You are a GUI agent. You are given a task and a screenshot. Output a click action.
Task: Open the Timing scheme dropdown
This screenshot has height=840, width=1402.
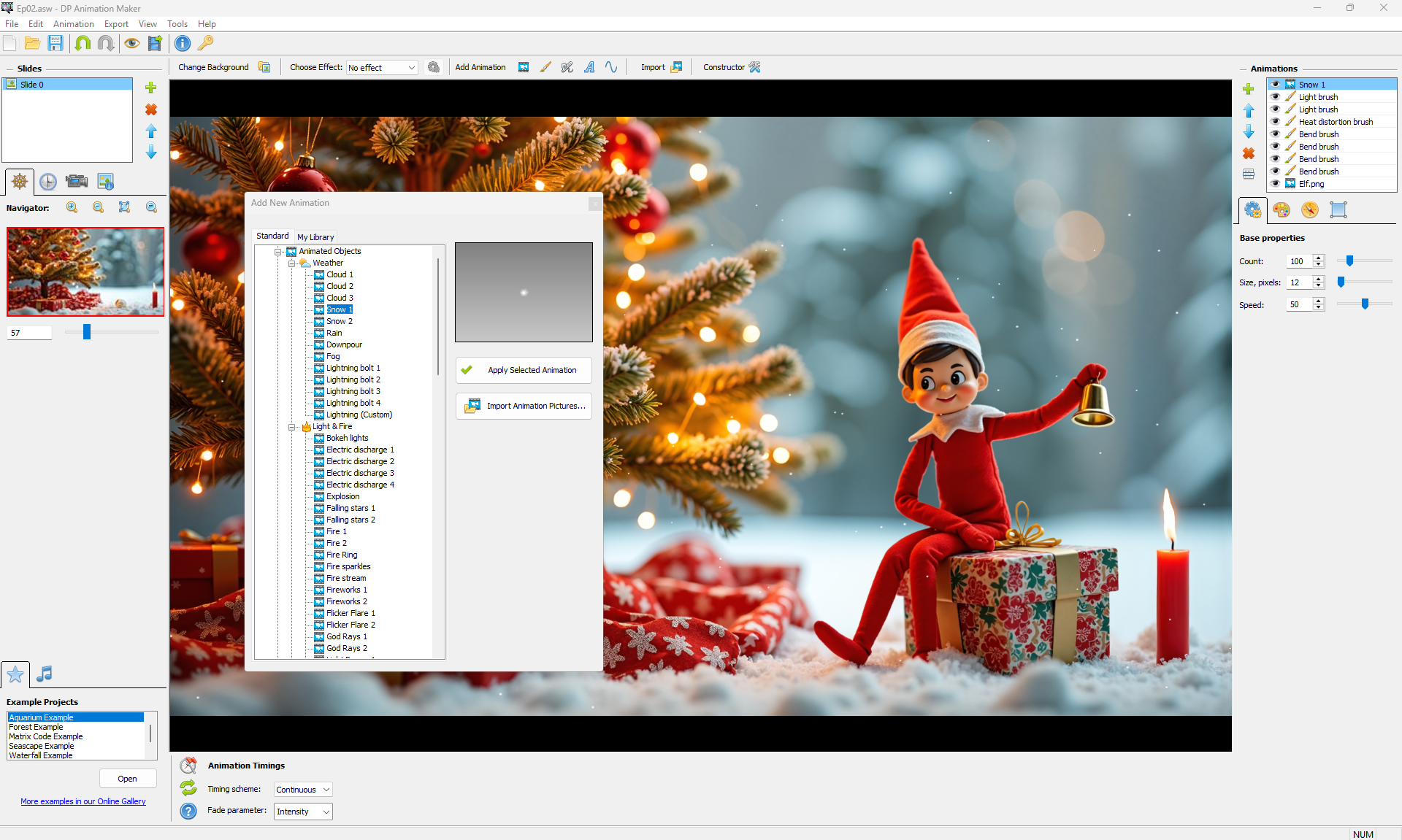(303, 790)
